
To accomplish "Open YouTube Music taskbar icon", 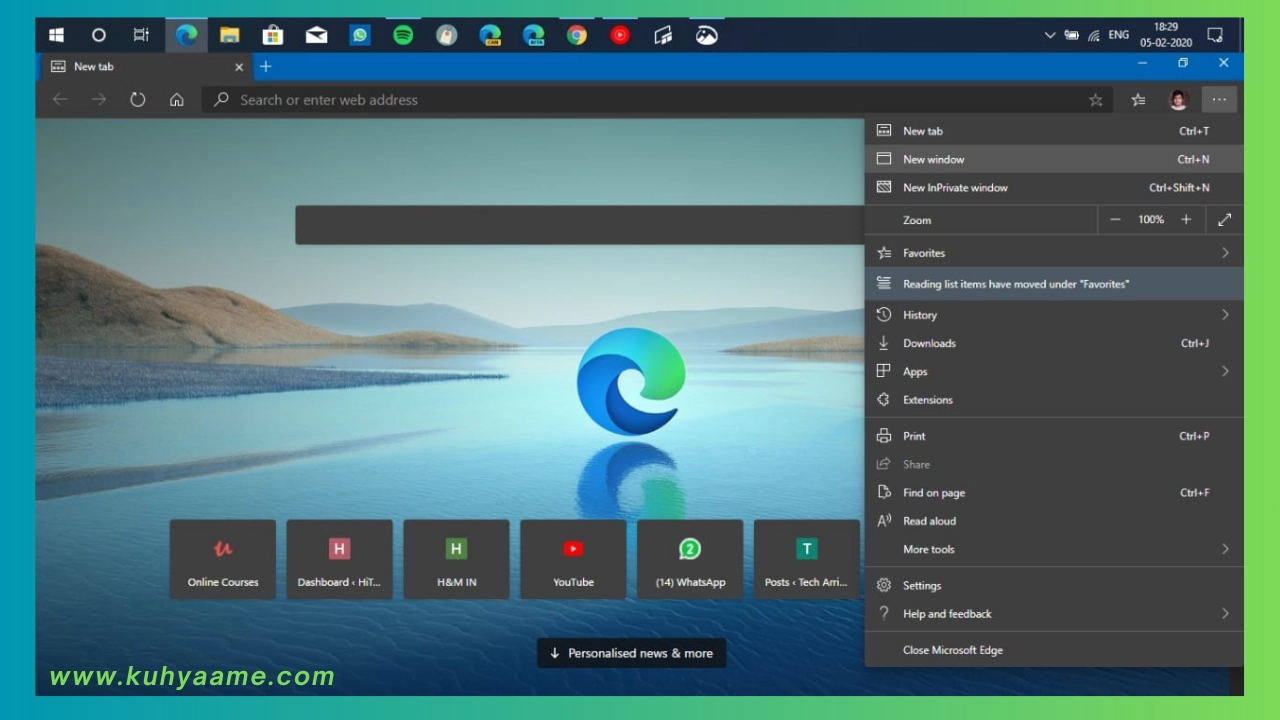I will pos(620,35).
